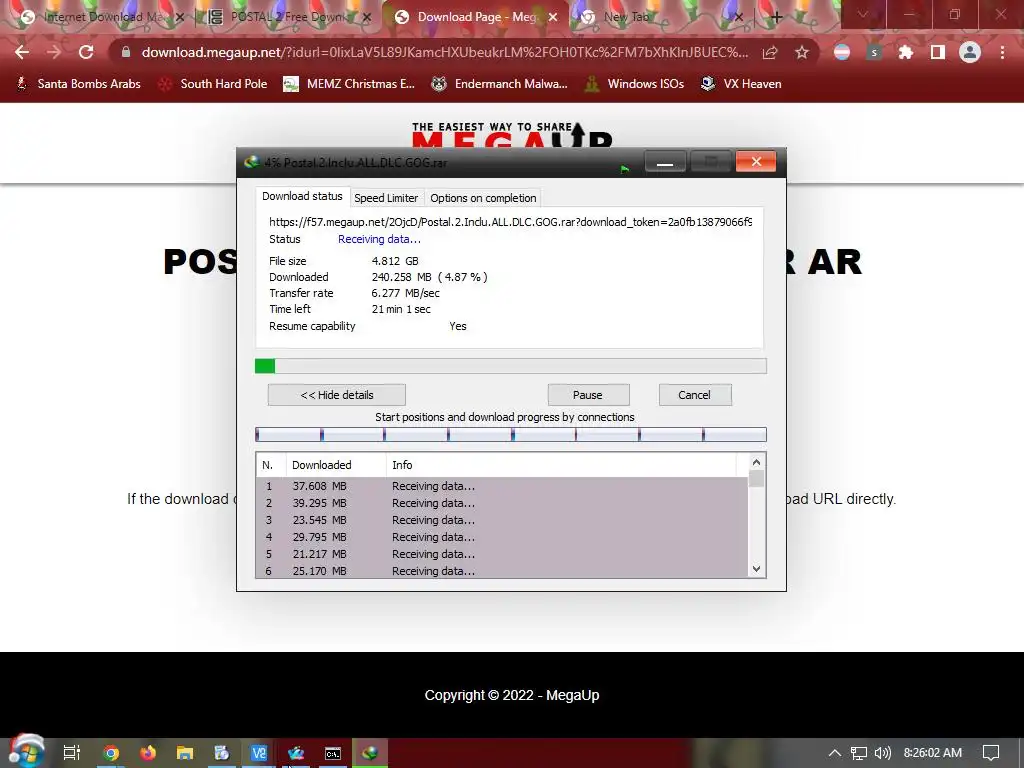Image resolution: width=1024 pixels, height=768 pixels.
Task: Open File Explorer from the taskbar
Action: click(x=185, y=753)
